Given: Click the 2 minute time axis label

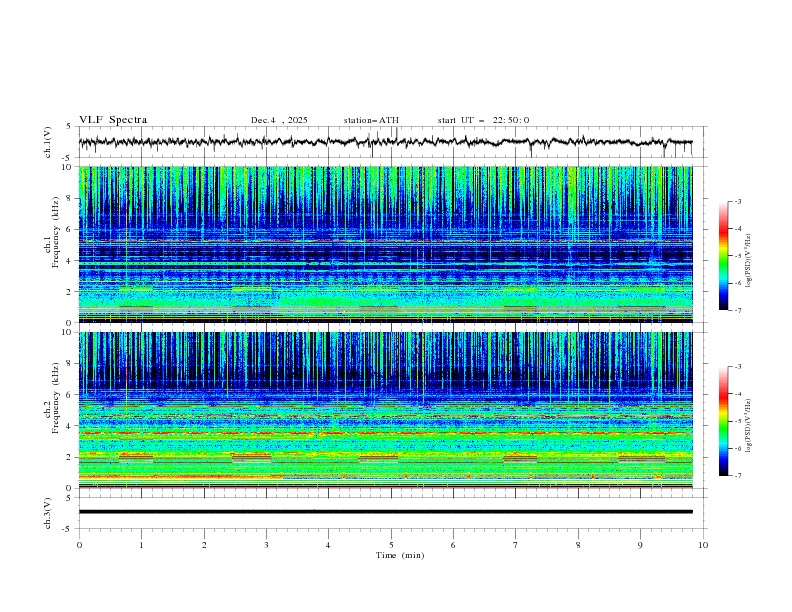Looking at the screenshot, I should pyautogui.click(x=204, y=545).
